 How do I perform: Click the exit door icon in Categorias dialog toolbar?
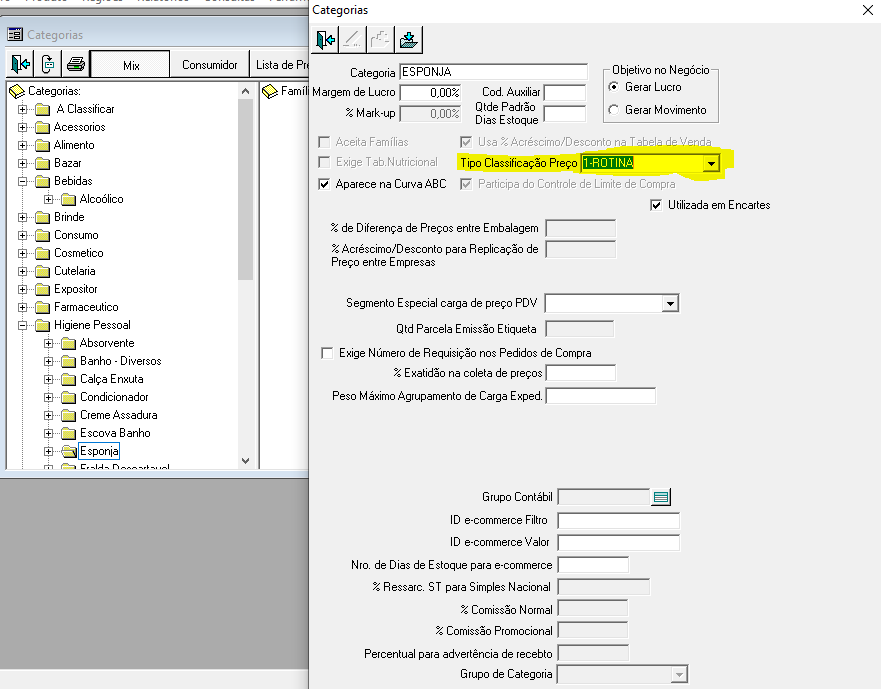click(x=325, y=39)
